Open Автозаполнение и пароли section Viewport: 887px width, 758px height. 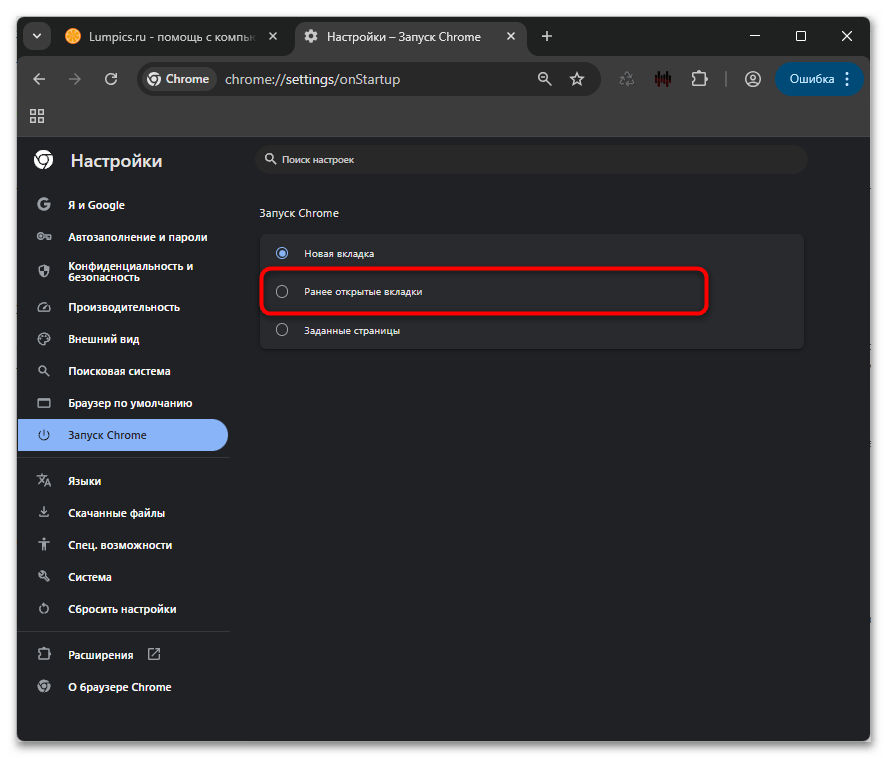pyautogui.click(x=123, y=237)
